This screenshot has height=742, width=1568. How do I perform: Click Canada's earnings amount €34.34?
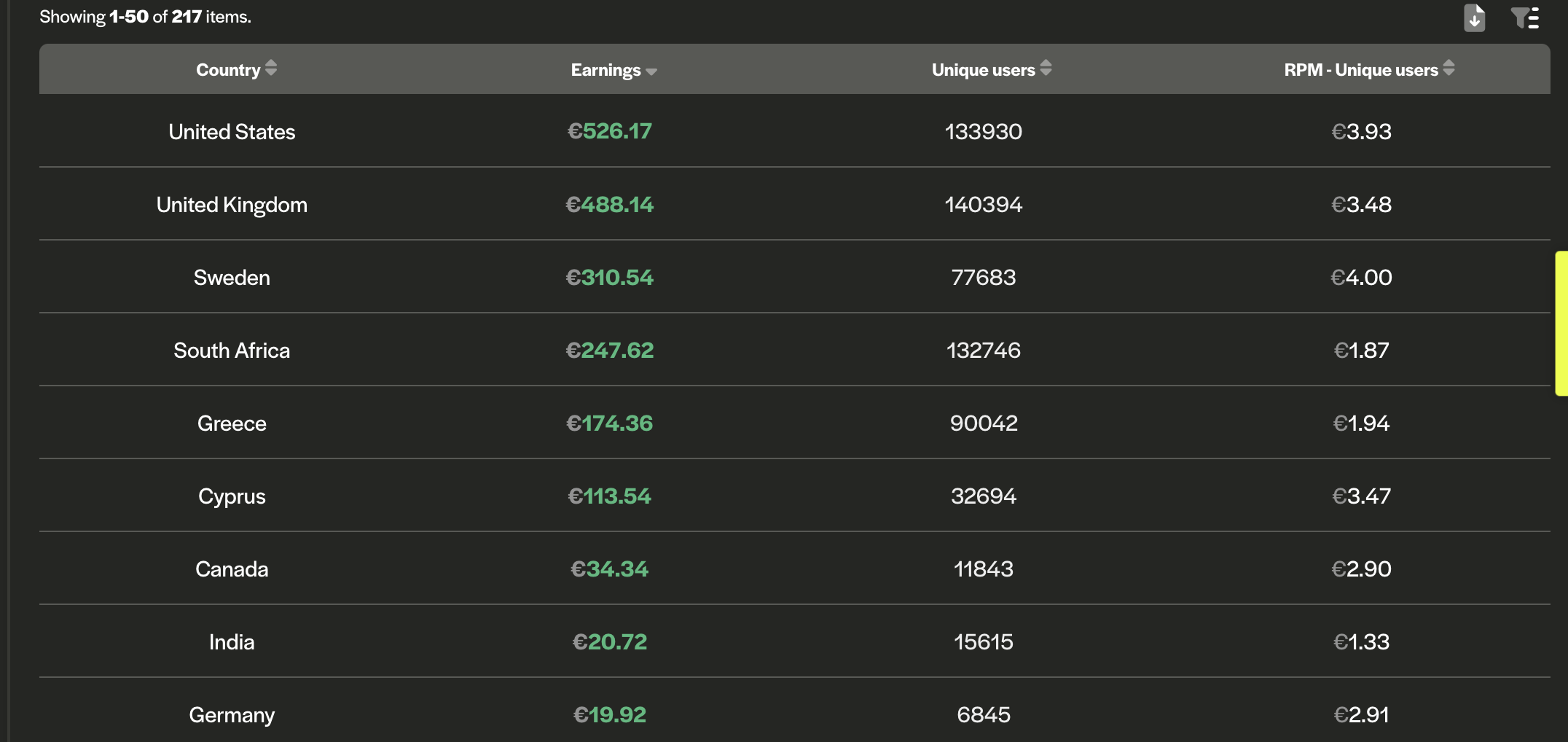(x=610, y=569)
